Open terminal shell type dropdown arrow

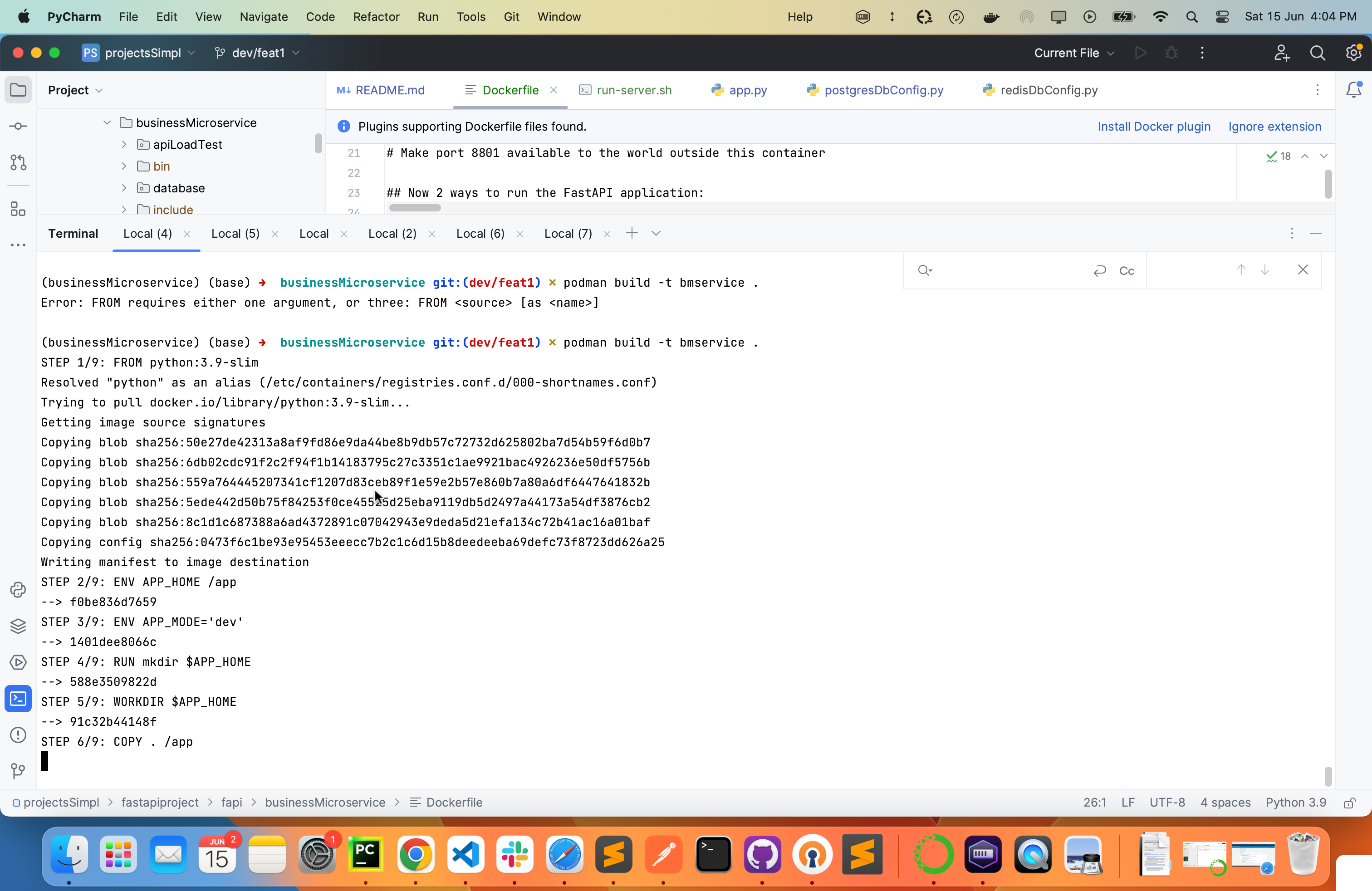pyautogui.click(x=656, y=234)
